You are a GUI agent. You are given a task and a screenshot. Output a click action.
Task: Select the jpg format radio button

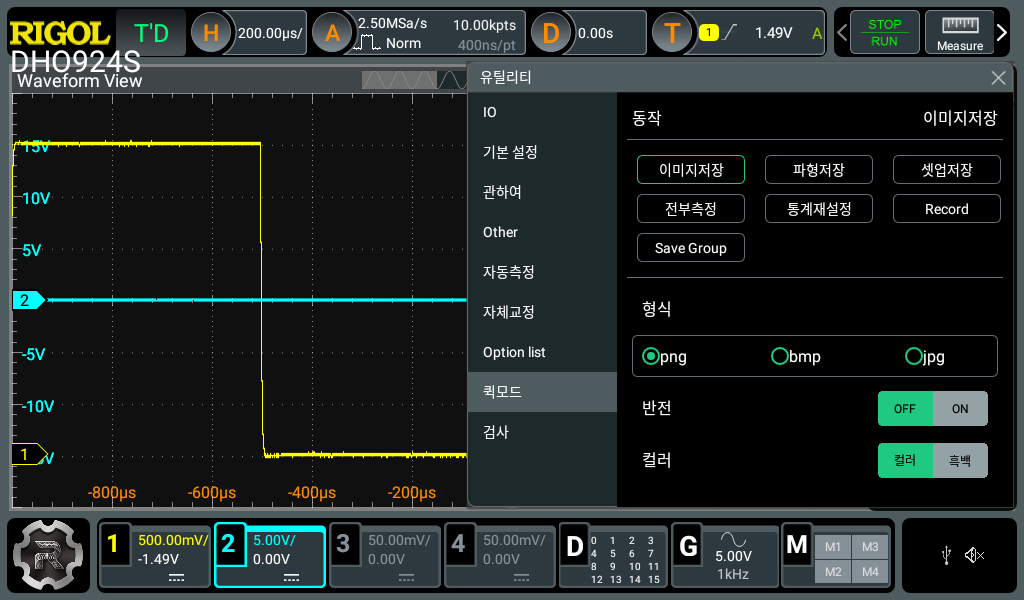[914, 356]
